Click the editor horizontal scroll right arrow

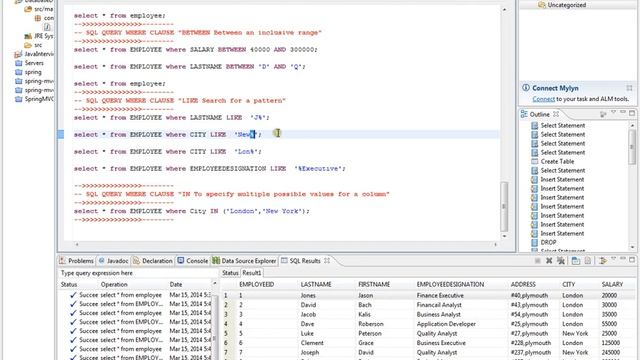[x=495, y=244]
